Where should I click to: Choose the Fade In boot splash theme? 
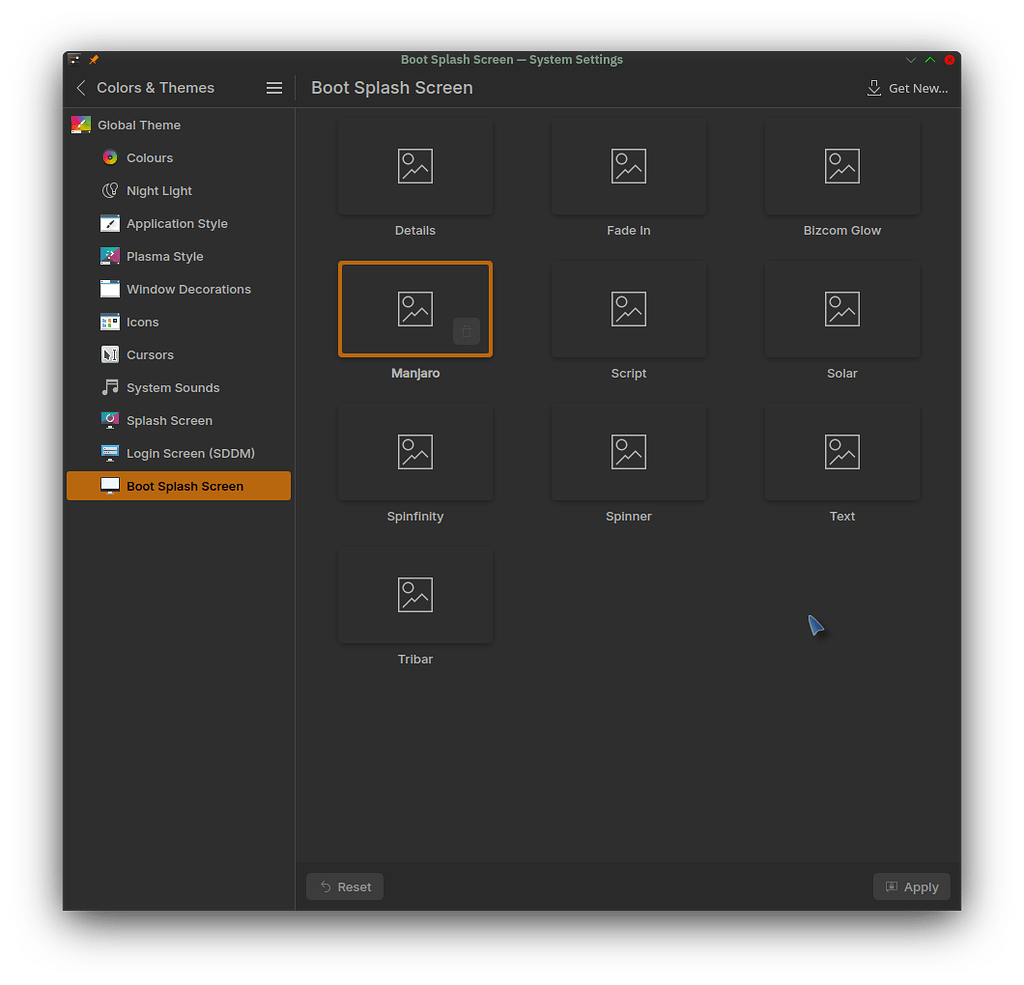click(x=628, y=166)
